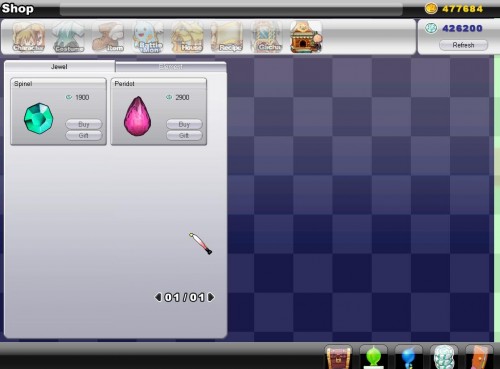Open the treasure chest icon in bottom bar
Viewport: 500px width, 369px height.
338,357
